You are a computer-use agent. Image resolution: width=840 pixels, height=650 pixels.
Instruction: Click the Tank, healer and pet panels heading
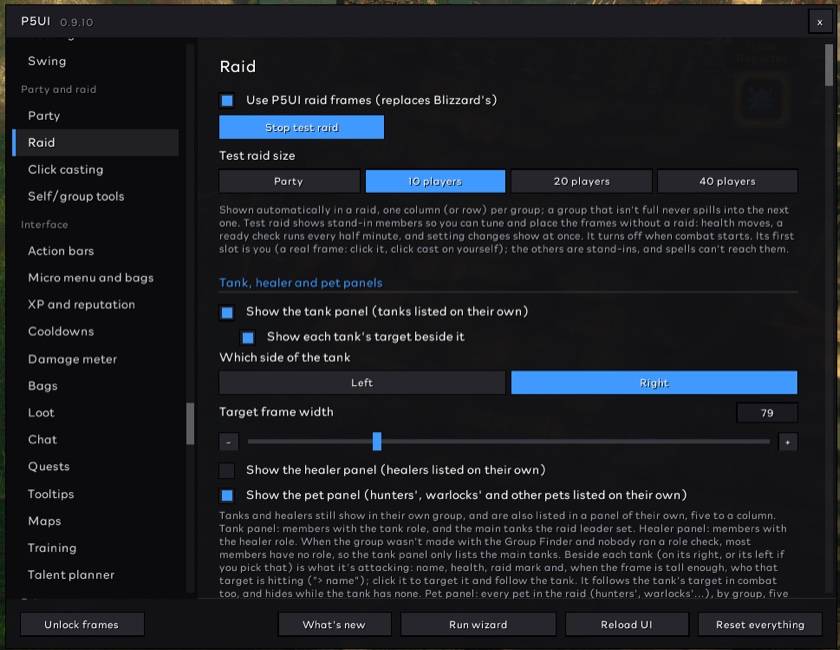(301, 283)
